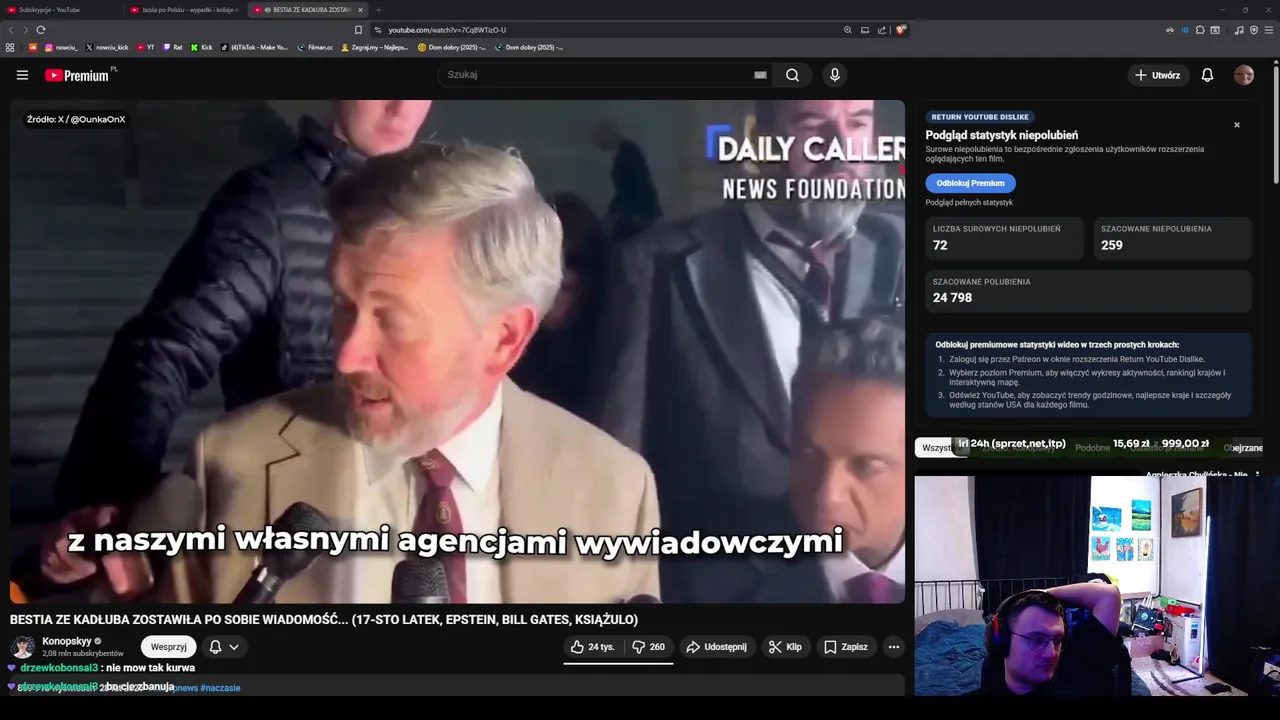
Task: Open the Kick bookmark
Action: [x=201, y=47]
